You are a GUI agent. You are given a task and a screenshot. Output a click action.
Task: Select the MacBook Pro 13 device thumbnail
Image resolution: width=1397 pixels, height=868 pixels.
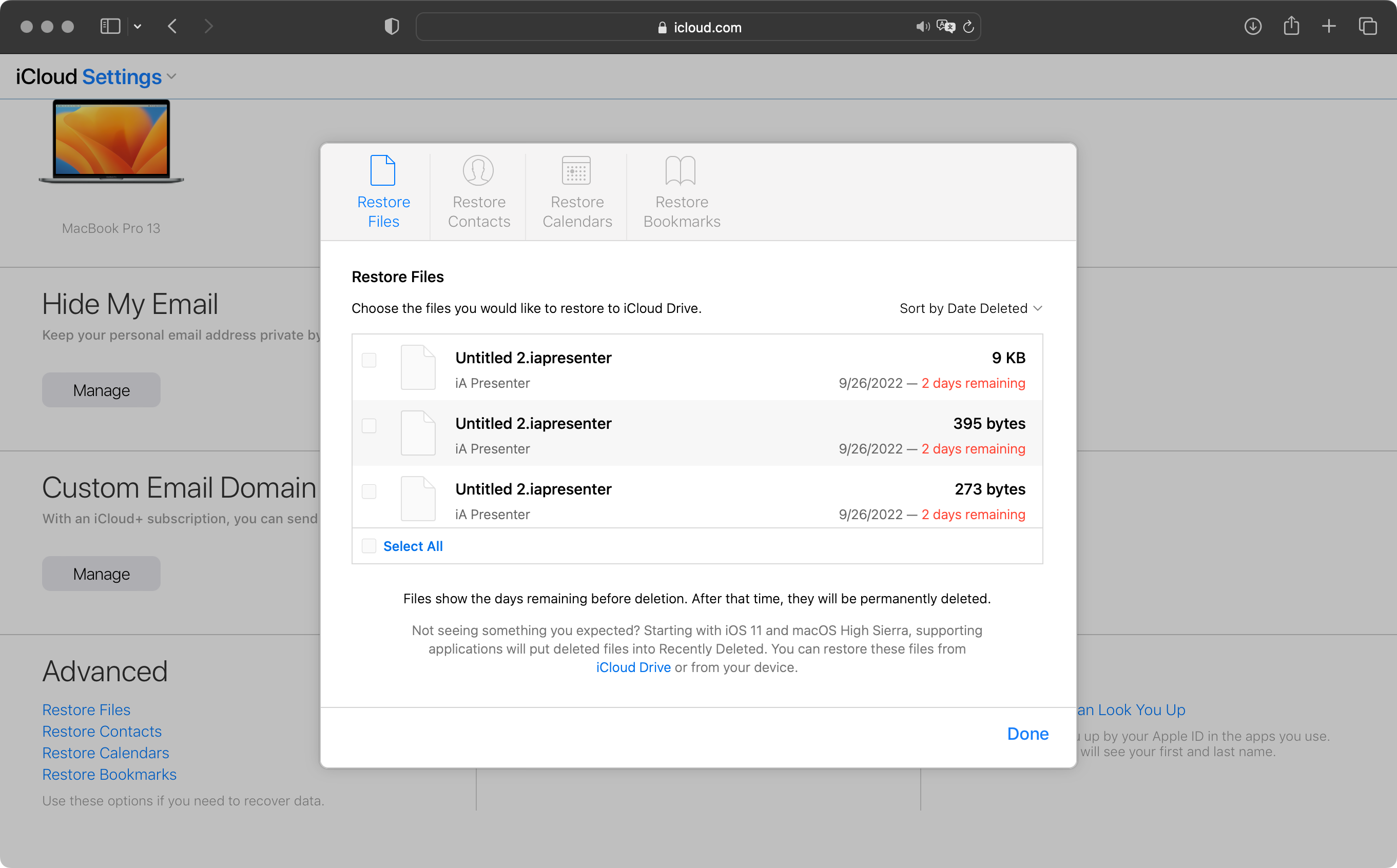click(111, 142)
